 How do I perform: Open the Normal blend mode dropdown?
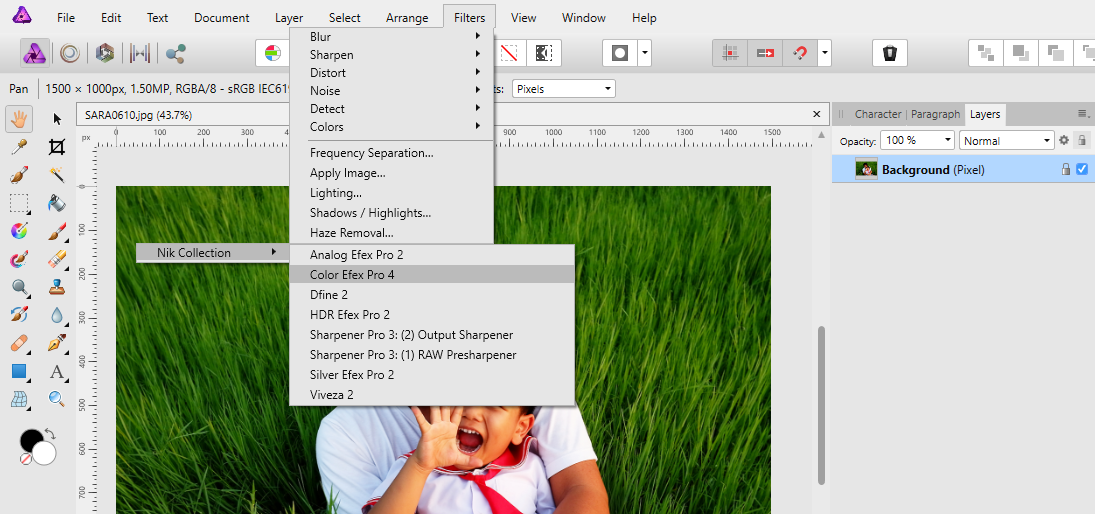pyautogui.click(x=1006, y=140)
